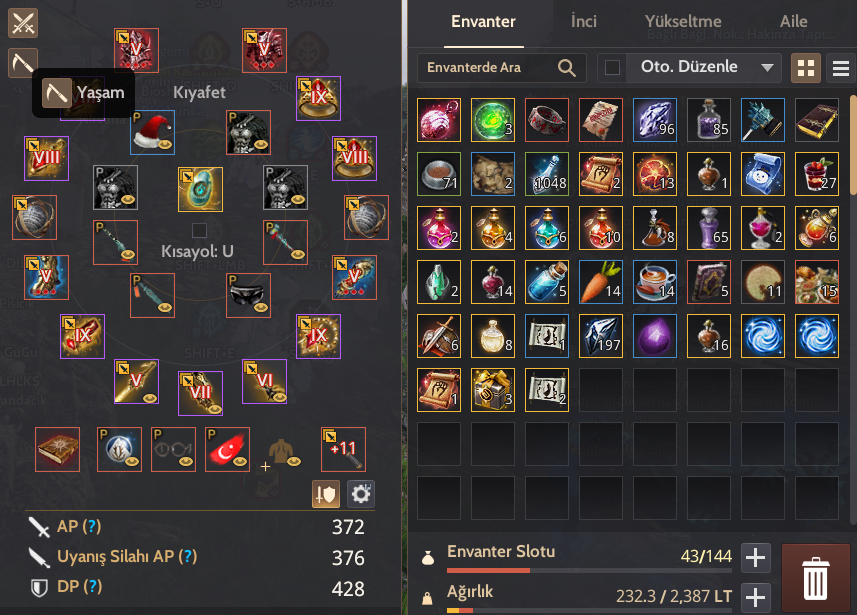Toggle the Oto. Düzenle checkbox

pos(612,68)
